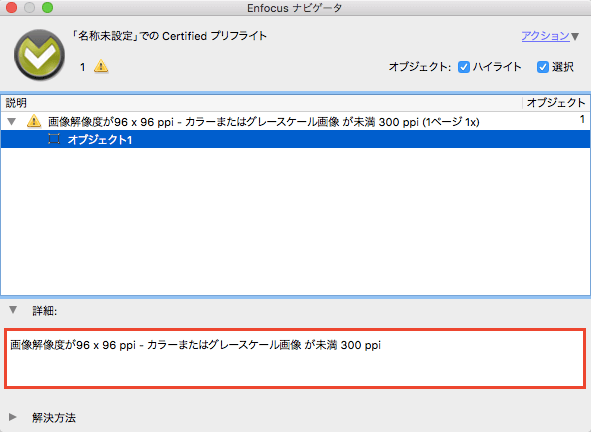
Task: Select the オブジェクト1 list item
Action: point(296,139)
